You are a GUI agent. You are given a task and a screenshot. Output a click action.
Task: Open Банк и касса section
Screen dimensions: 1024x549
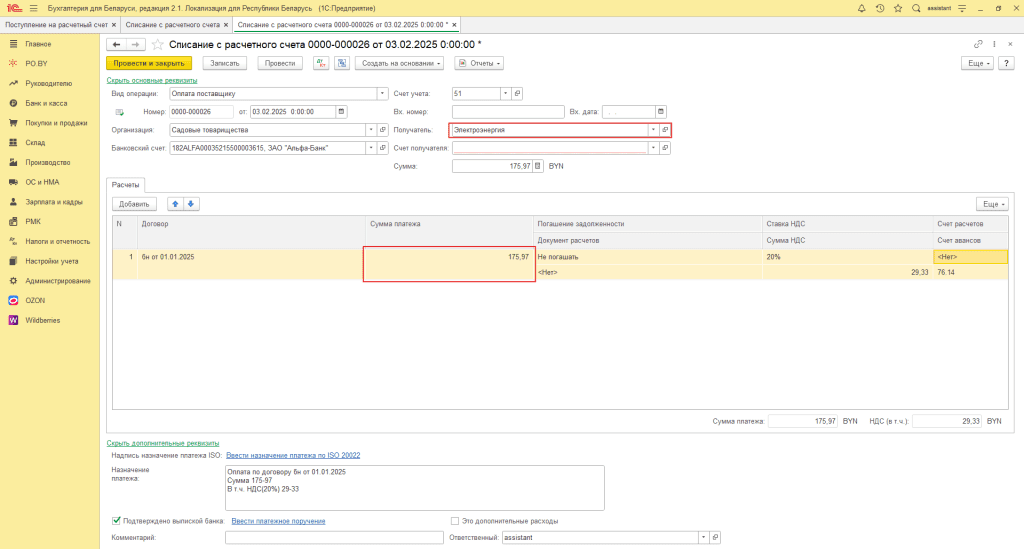click(x=46, y=103)
